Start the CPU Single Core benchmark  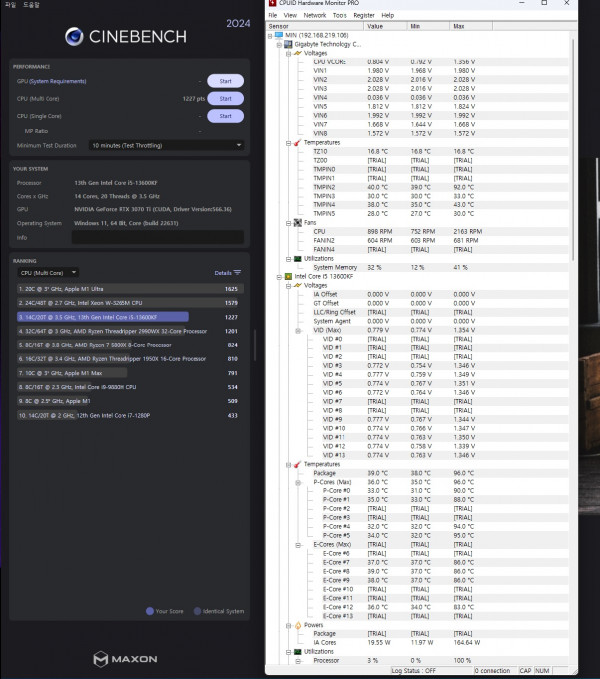225,116
